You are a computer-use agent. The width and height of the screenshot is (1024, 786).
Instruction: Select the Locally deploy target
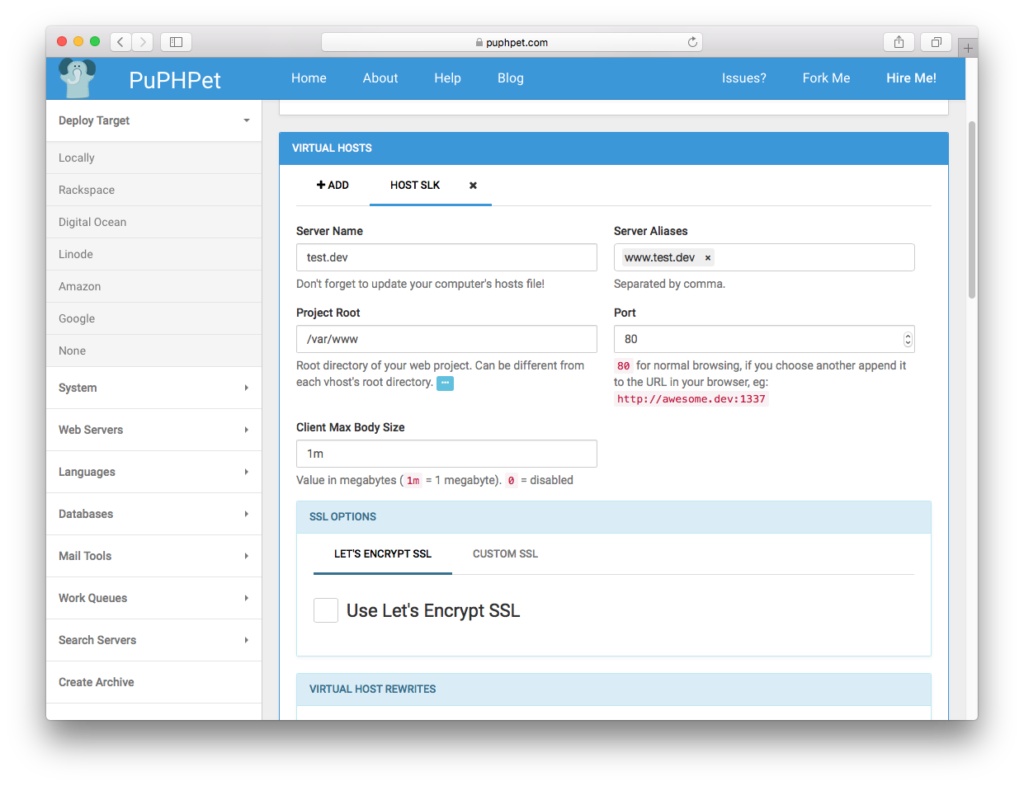tap(154, 158)
